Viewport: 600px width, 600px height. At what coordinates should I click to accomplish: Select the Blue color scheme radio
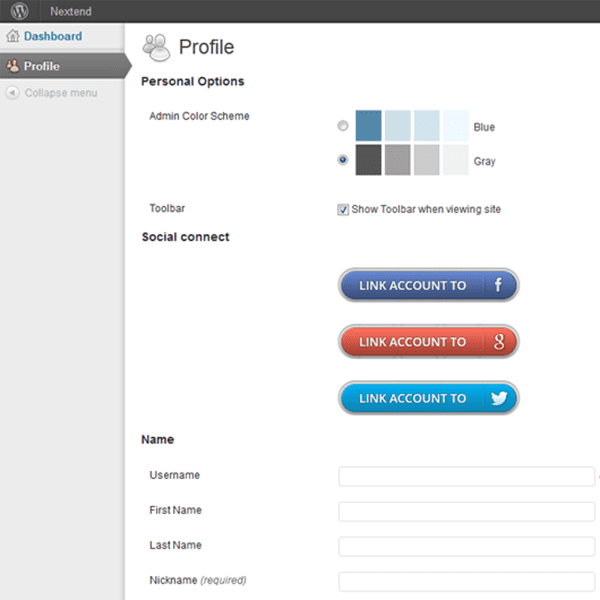pos(343,126)
